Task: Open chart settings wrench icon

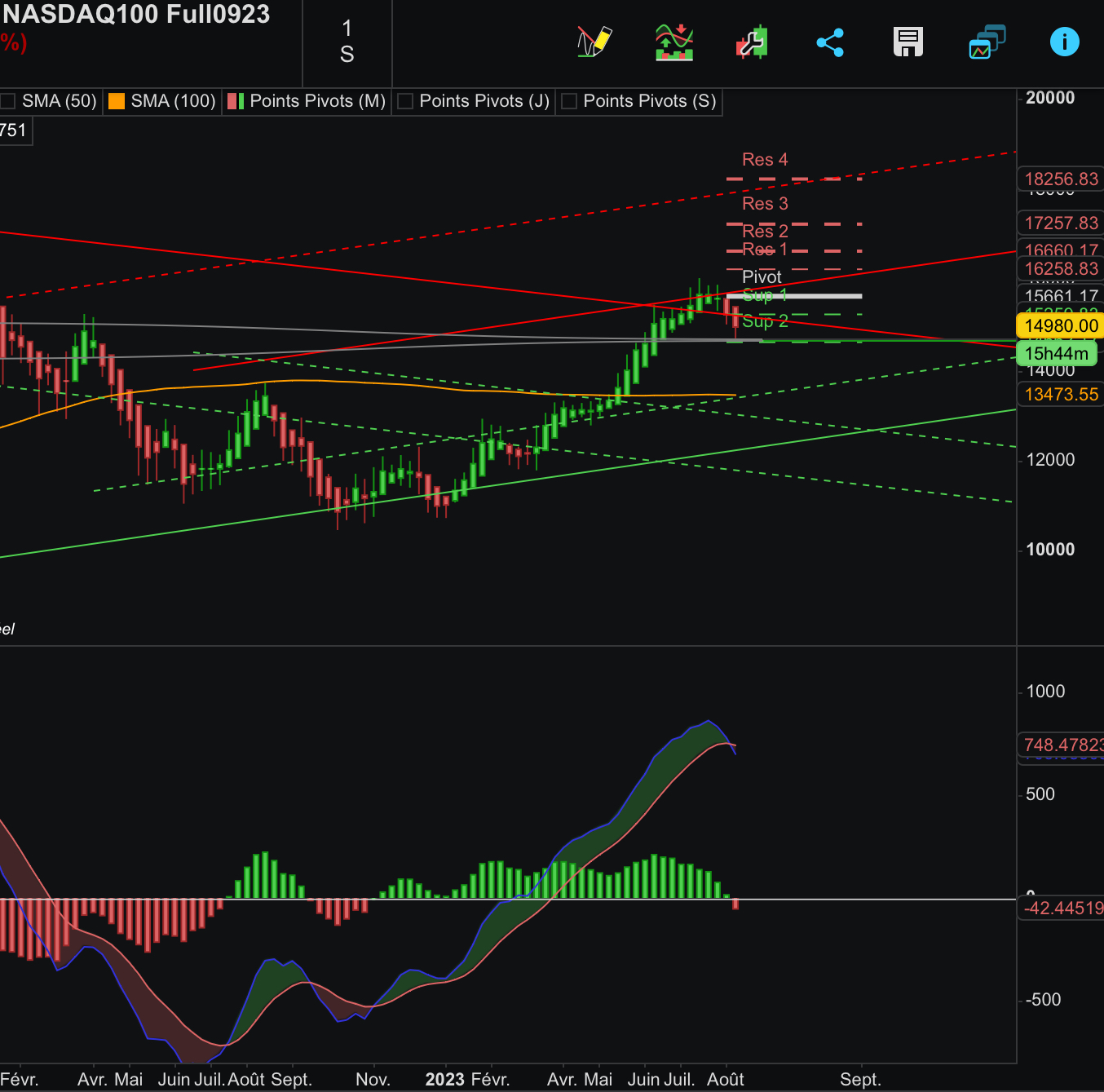Action: (752, 42)
